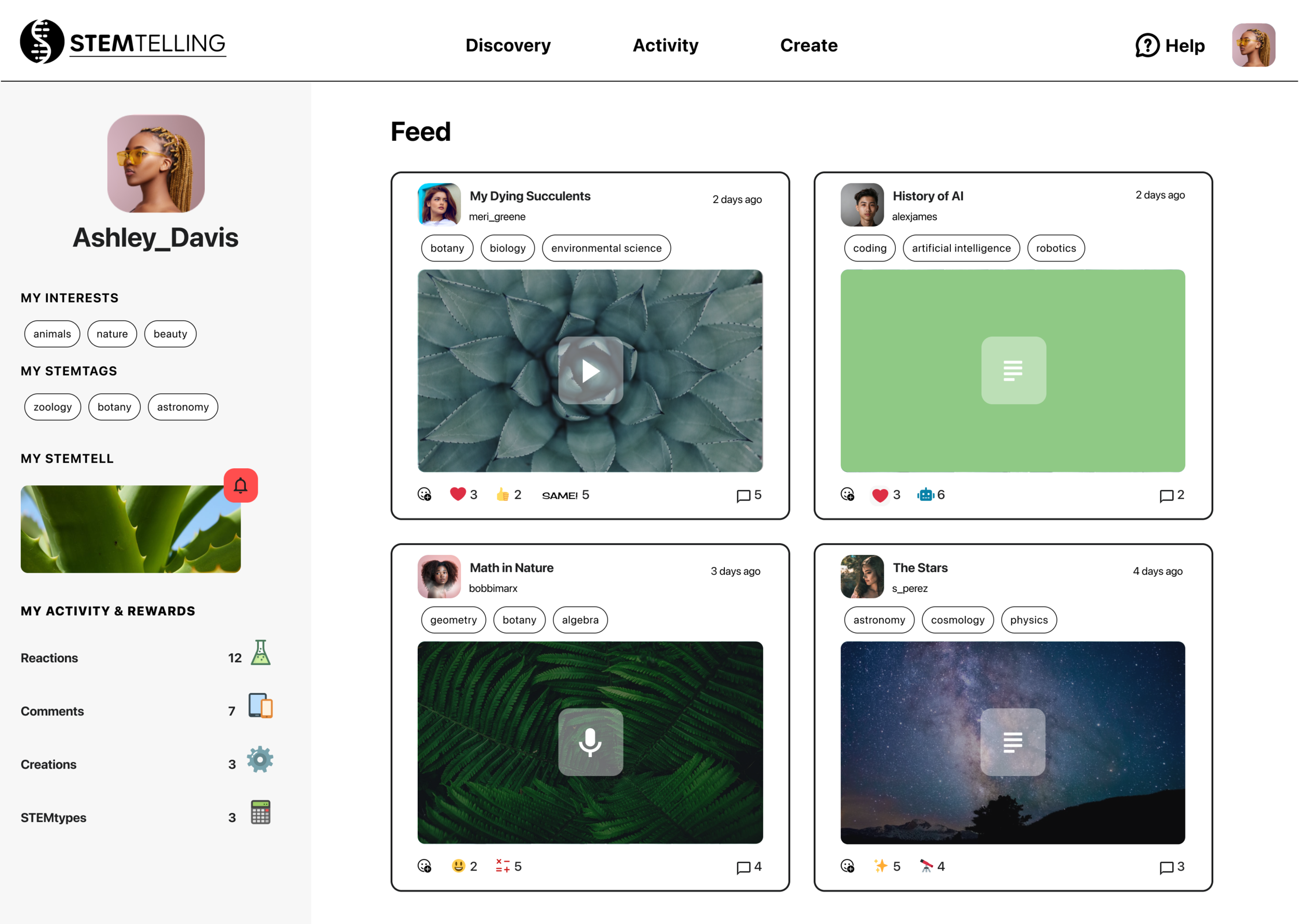The width and height of the screenshot is (1299, 924).
Task: Click SAME! reaction on My Dying Succulents
Action: pyautogui.click(x=560, y=495)
